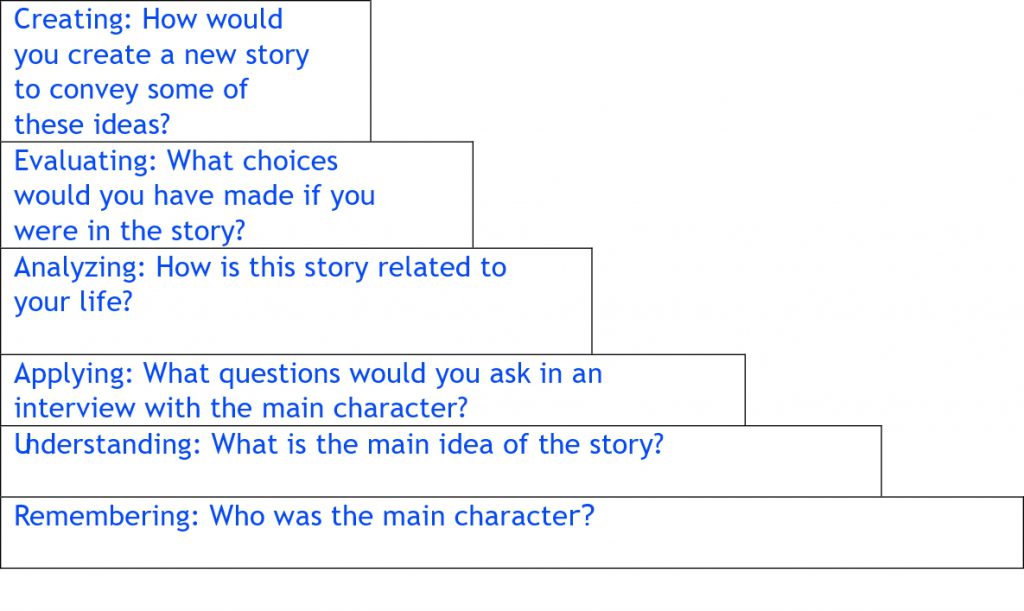Click the text "to convey some of"
The width and height of the screenshot is (1024, 611).
131,90
